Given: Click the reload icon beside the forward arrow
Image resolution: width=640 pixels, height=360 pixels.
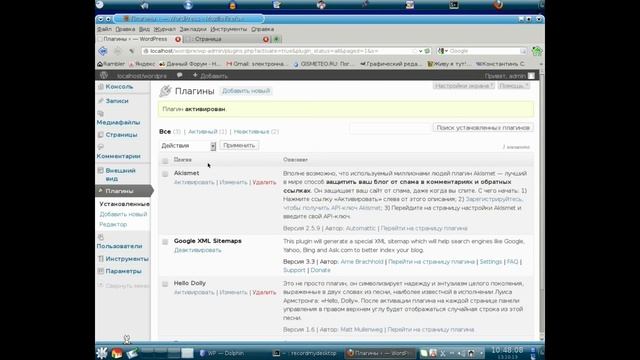Looking at the screenshot, I should [x=131, y=51].
